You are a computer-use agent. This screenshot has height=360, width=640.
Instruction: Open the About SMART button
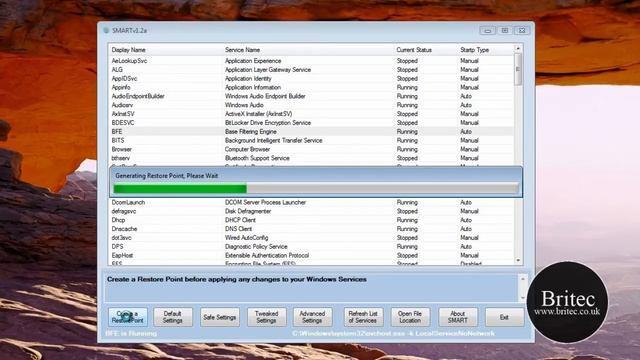(458, 317)
